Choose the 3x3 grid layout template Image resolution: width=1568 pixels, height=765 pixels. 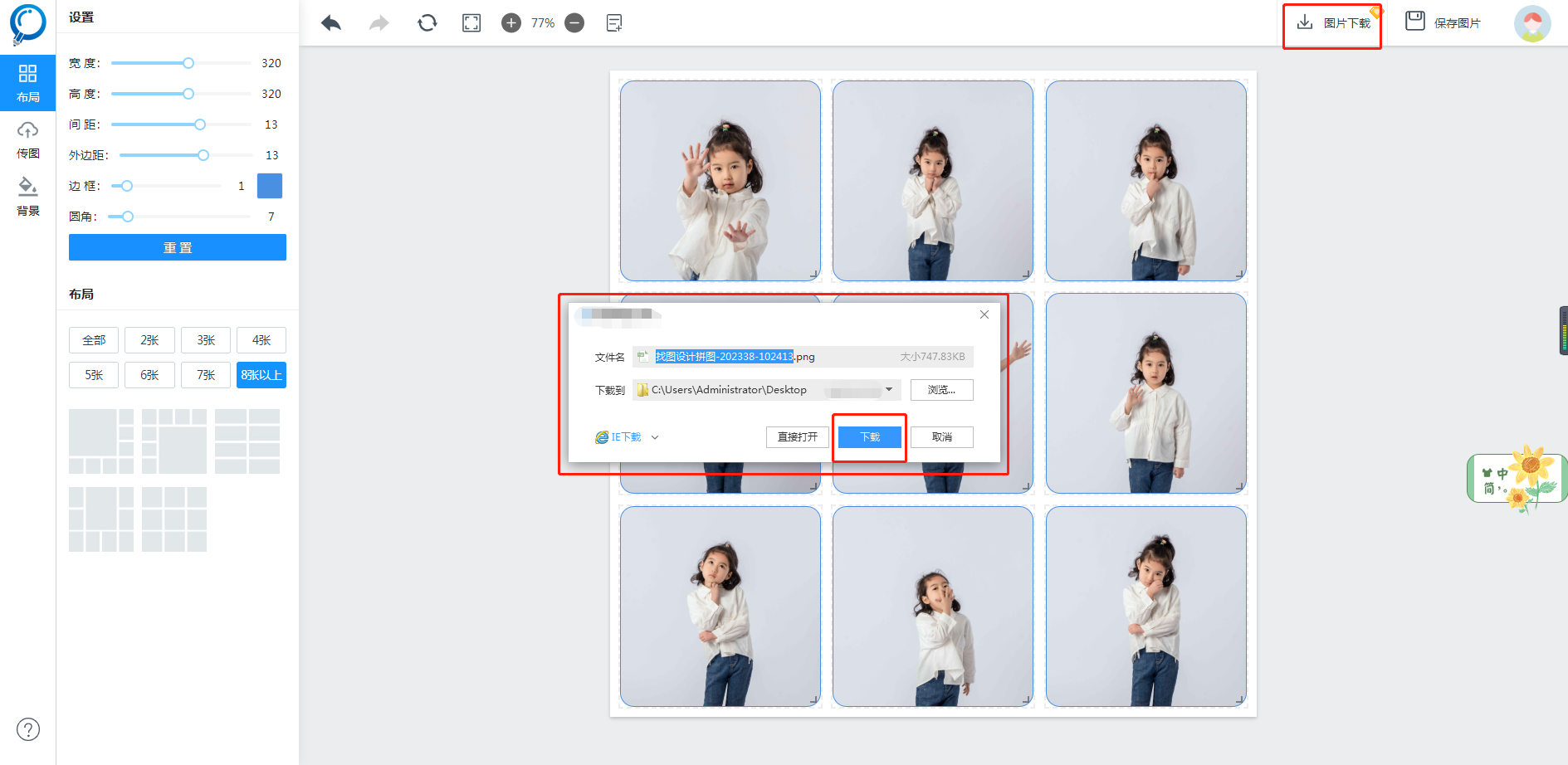coord(174,519)
